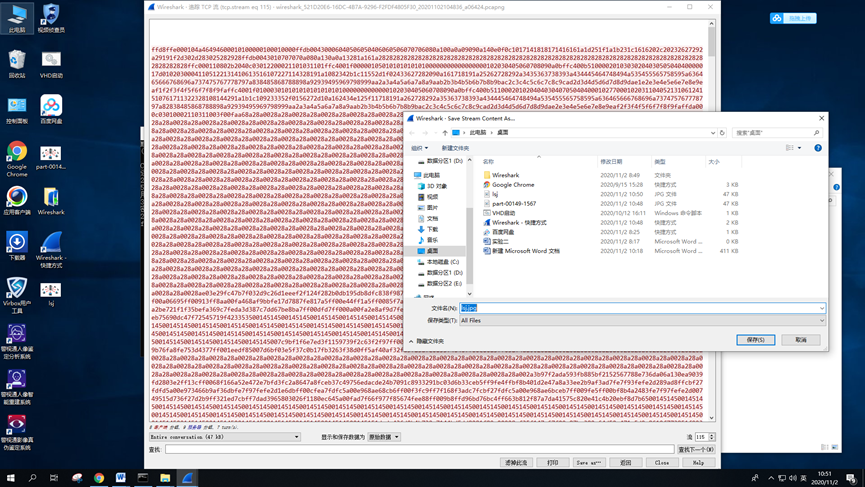Click the 返回 (Back) button in stream window
865x487 pixels.
point(626,463)
